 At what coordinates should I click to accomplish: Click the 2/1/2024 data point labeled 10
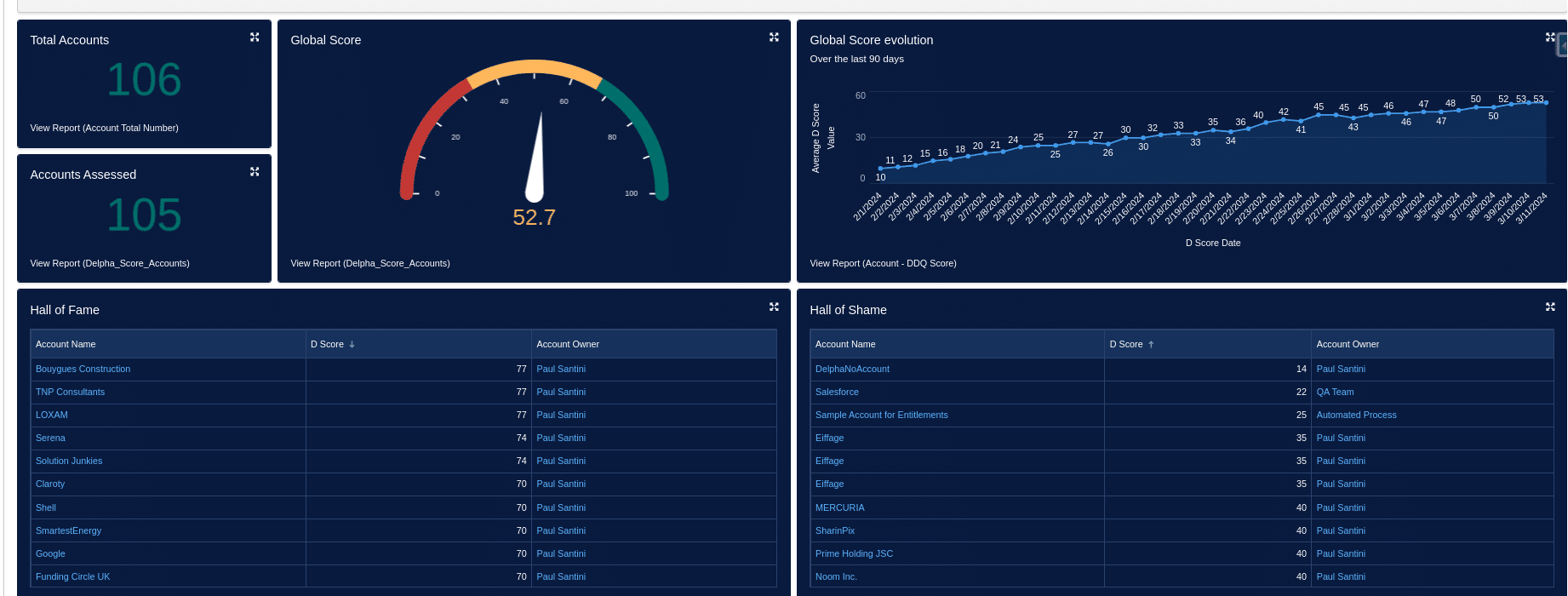(x=880, y=169)
